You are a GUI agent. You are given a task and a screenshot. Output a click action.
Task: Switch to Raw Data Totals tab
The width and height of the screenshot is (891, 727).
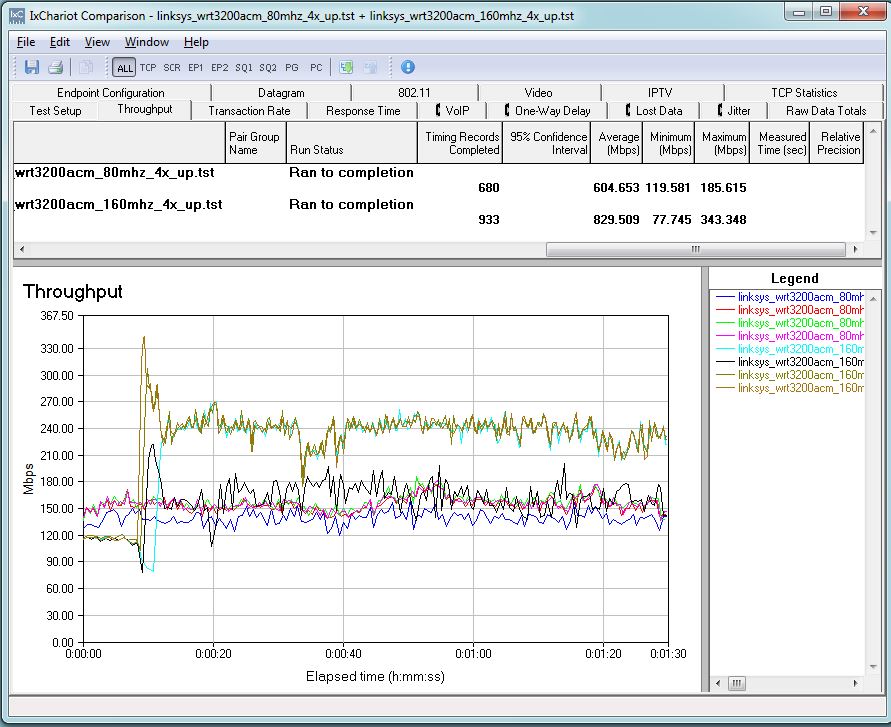826,111
